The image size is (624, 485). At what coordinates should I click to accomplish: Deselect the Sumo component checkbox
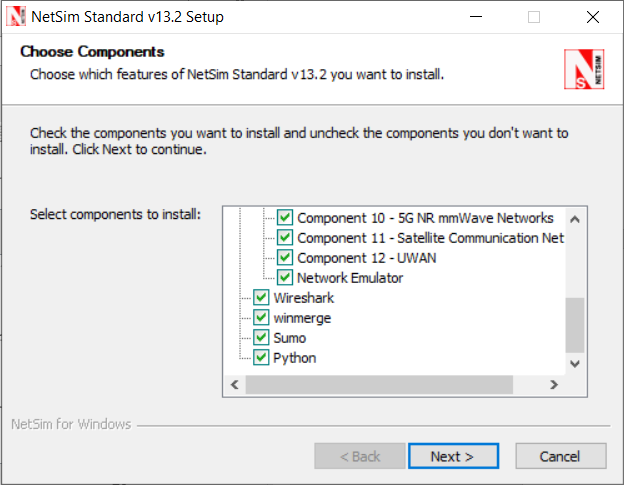coord(262,338)
